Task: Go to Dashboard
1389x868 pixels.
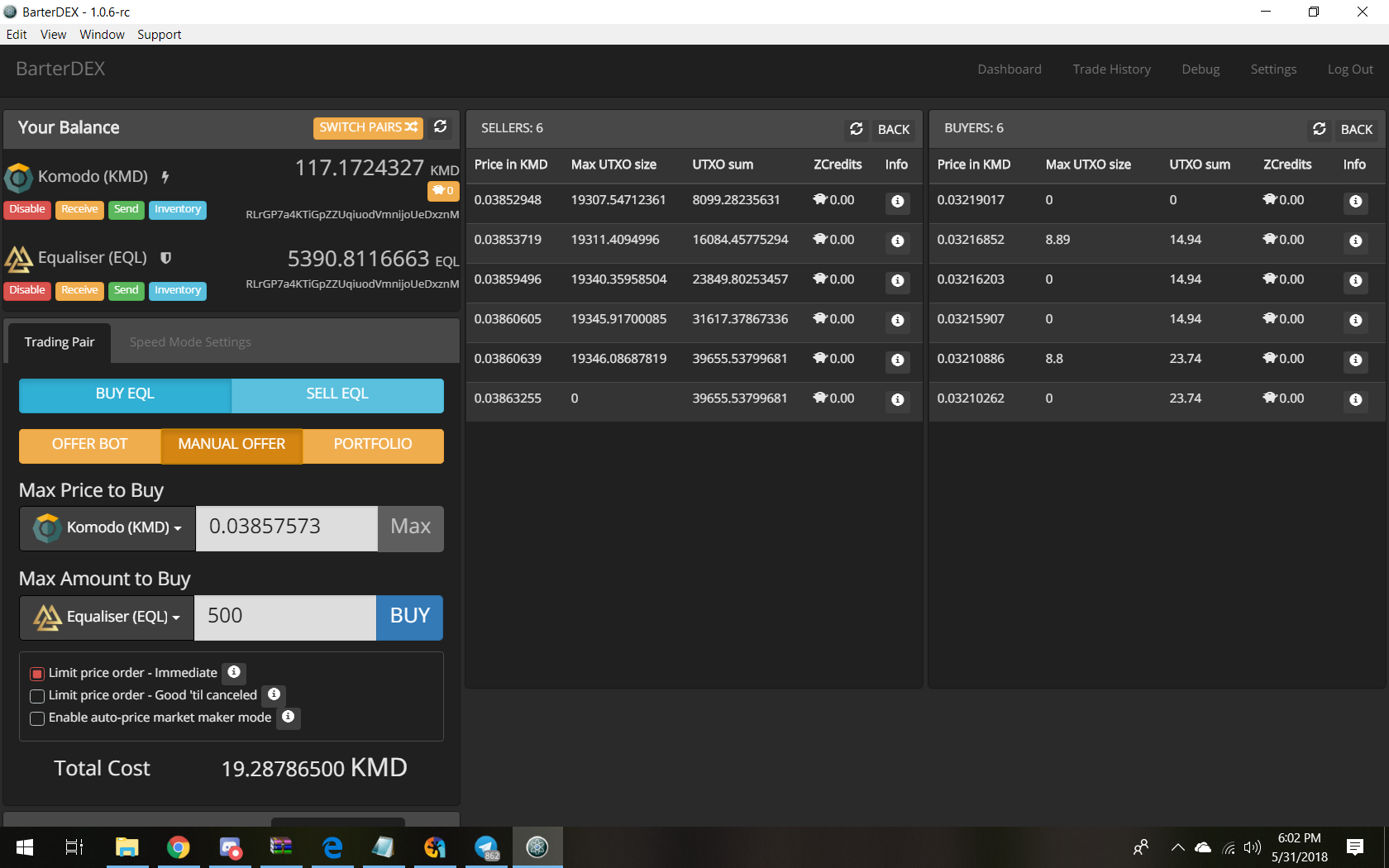Action: (1009, 69)
